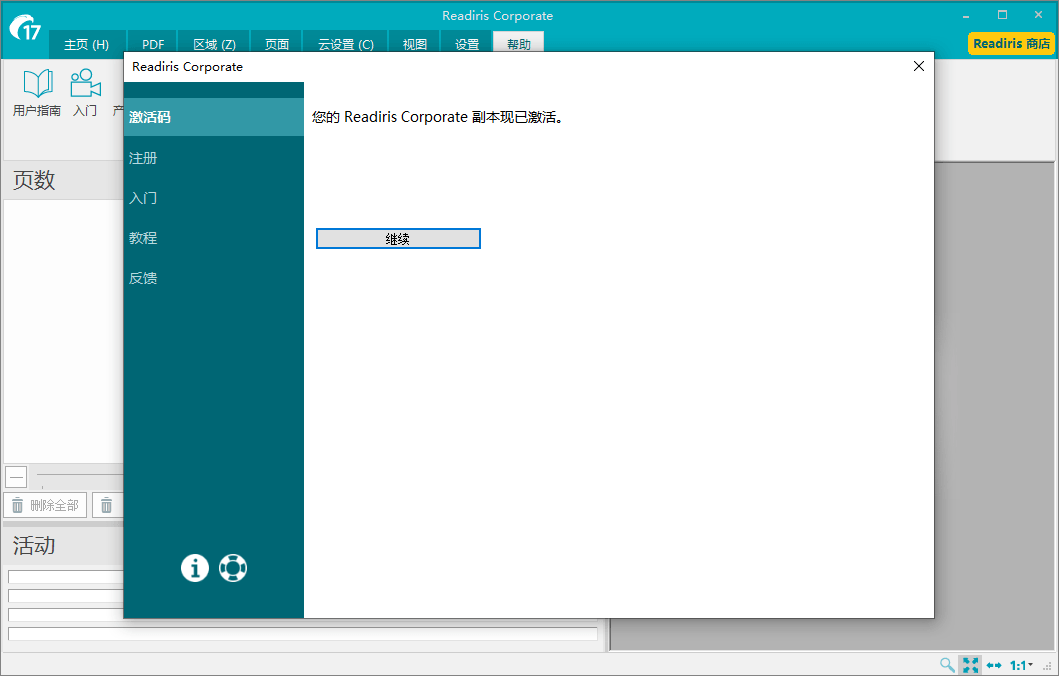The width and height of the screenshot is (1059, 676).
Task: Switch to the 主页 (H) ribbon tab
Action: 86,44
